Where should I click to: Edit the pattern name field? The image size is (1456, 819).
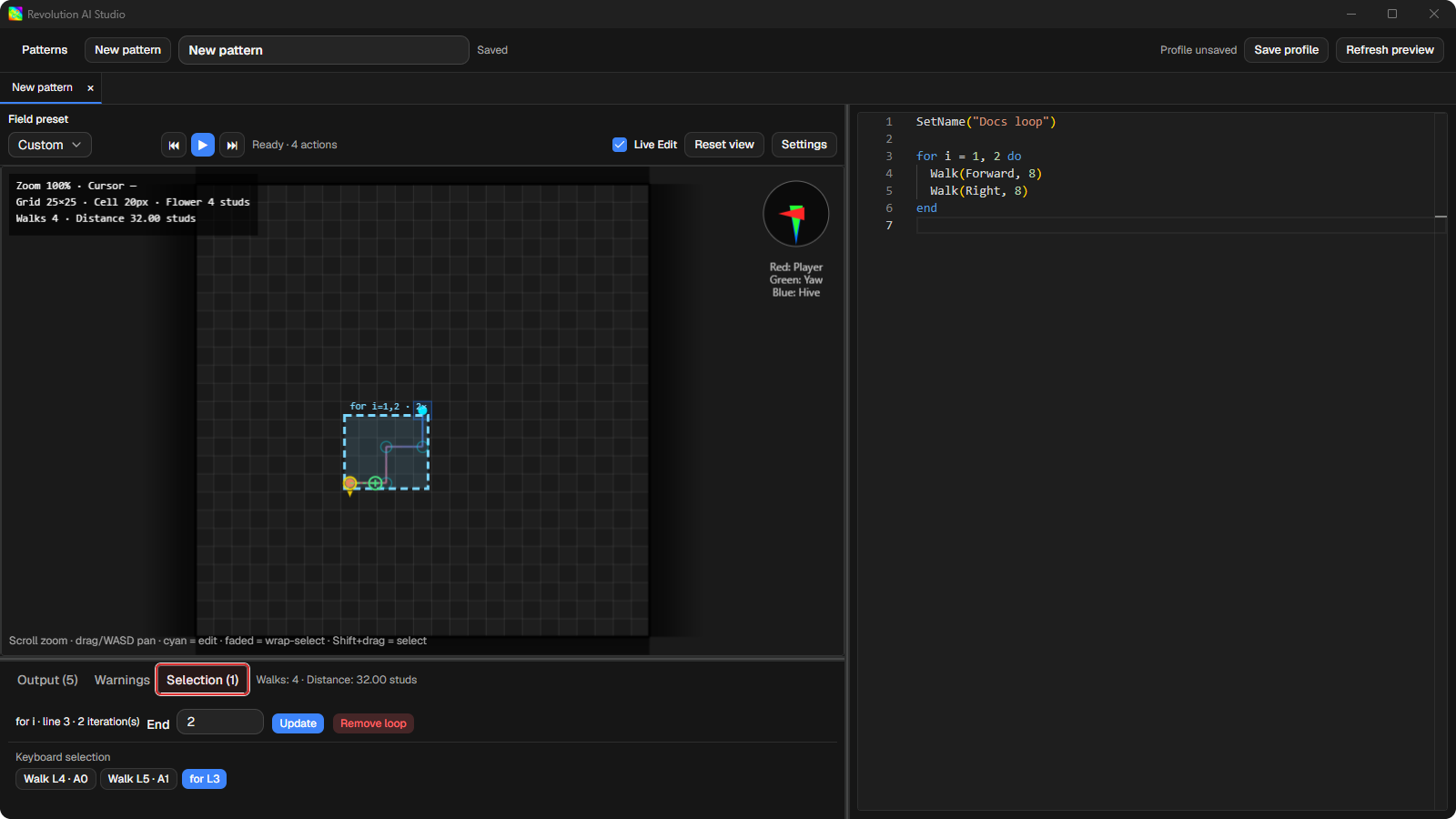coord(324,50)
